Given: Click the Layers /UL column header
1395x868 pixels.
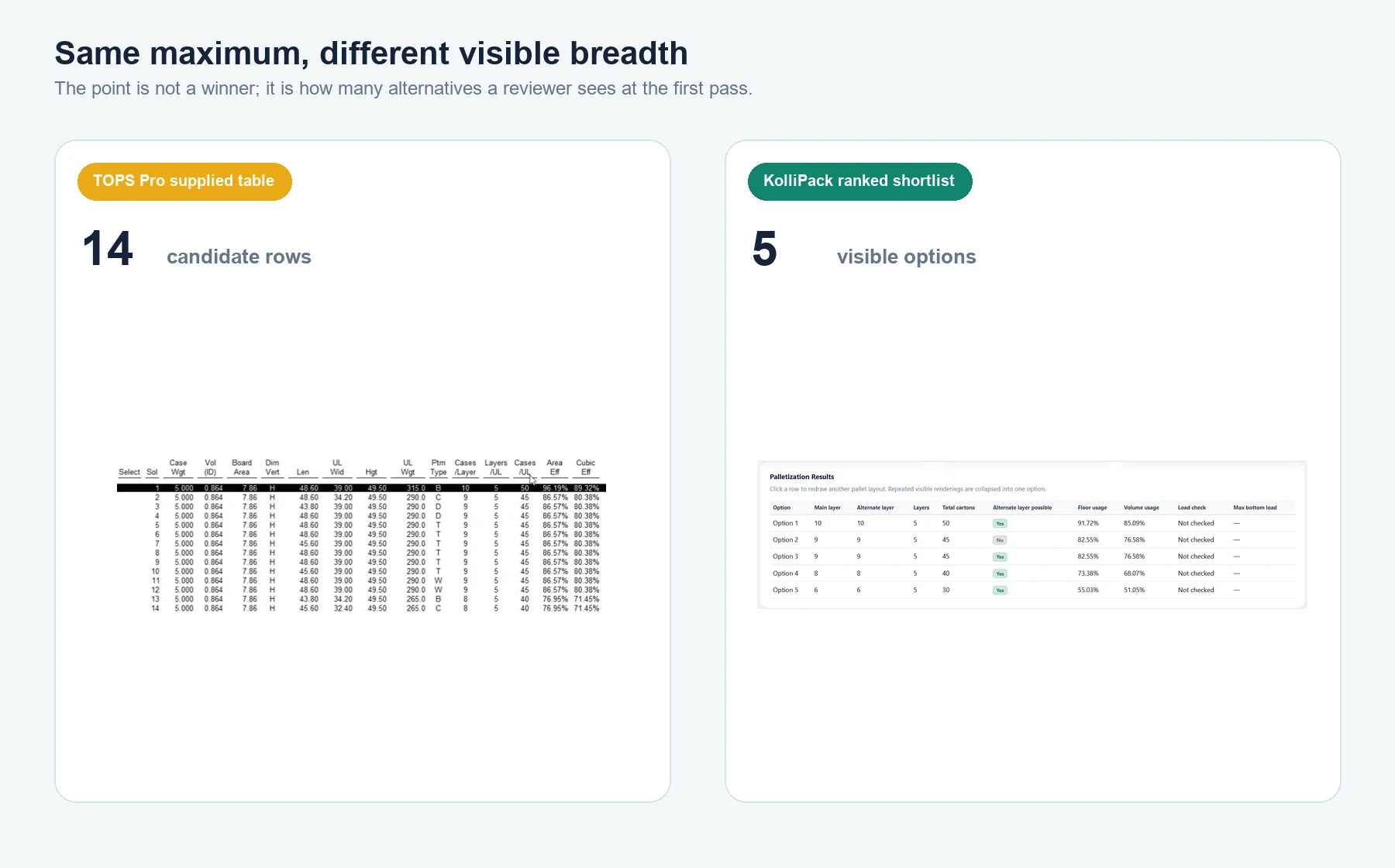Looking at the screenshot, I should 496,467.
